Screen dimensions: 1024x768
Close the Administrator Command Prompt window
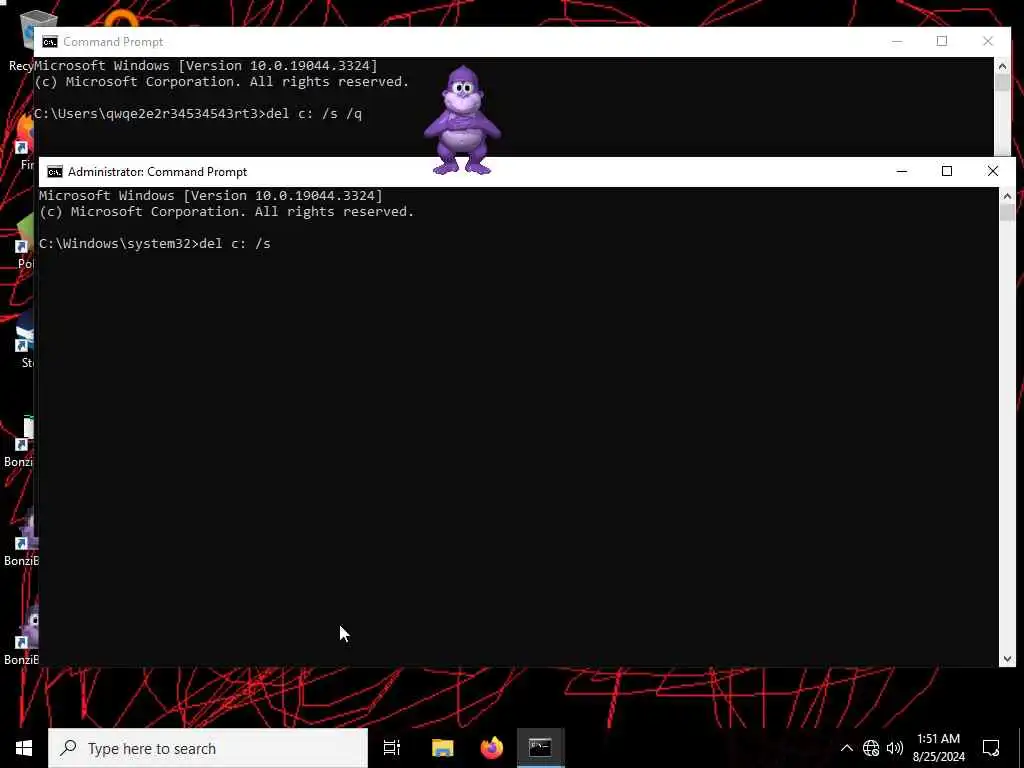[x=993, y=171]
